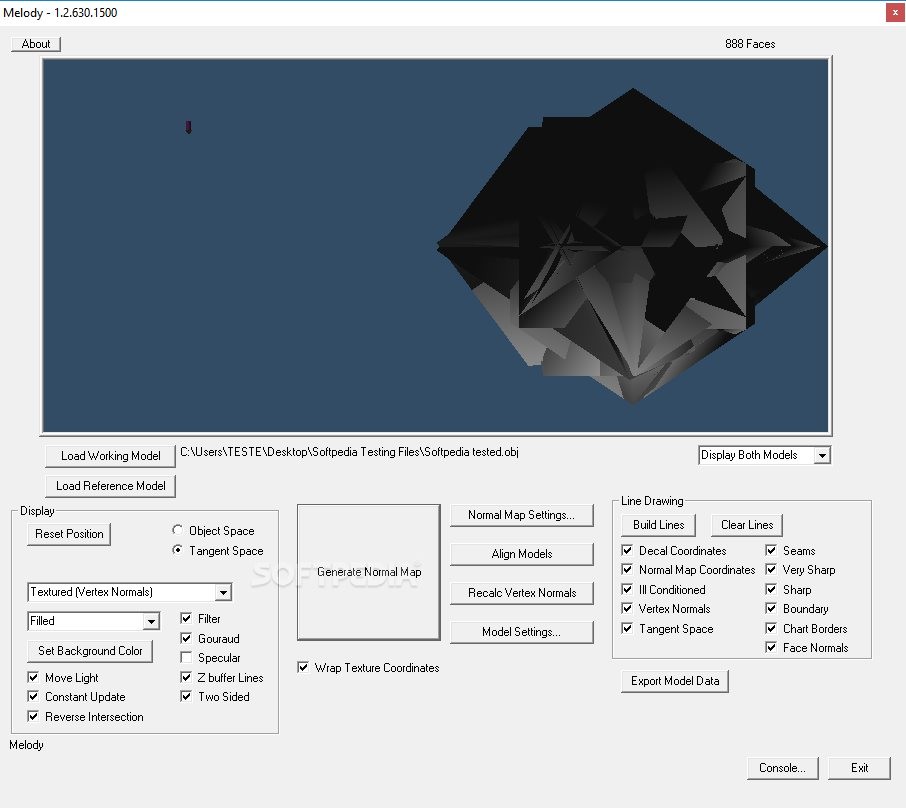Click the loaded model file path
Image resolution: width=906 pixels, height=808 pixels.
pos(349,452)
